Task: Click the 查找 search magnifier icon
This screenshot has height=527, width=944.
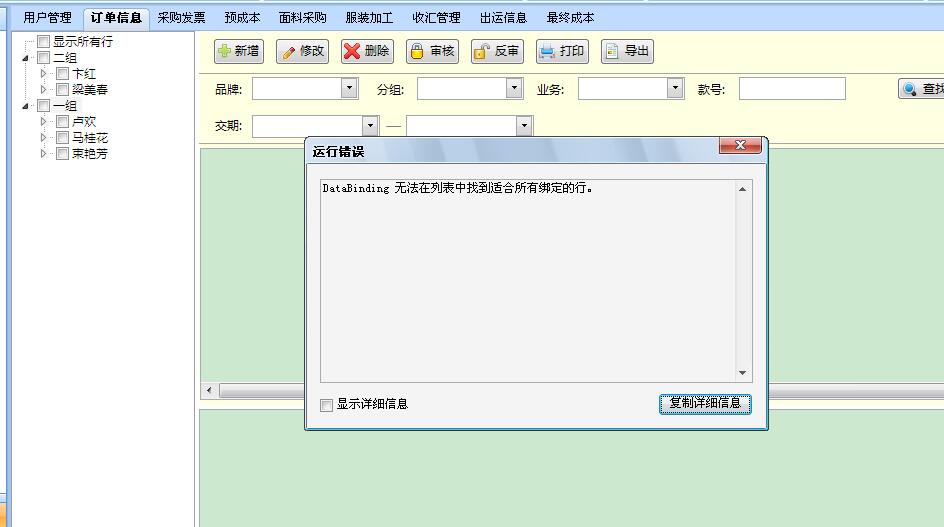Action: [x=910, y=90]
